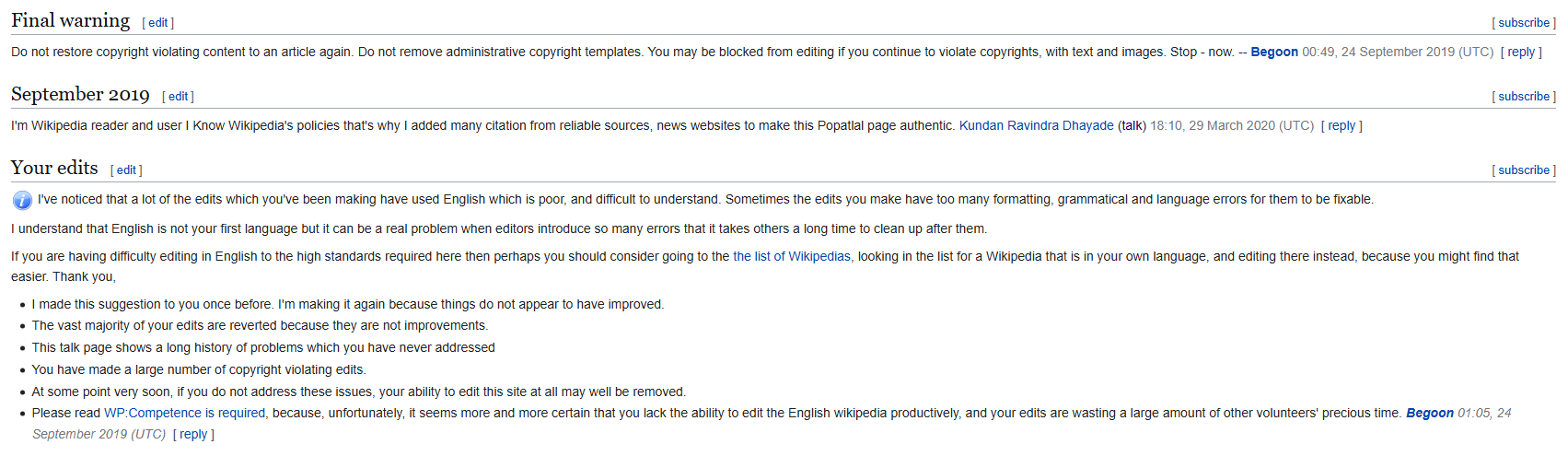The image size is (1568, 456).
Task: Open the WP:Competence is required link
Action: pos(185,414)
